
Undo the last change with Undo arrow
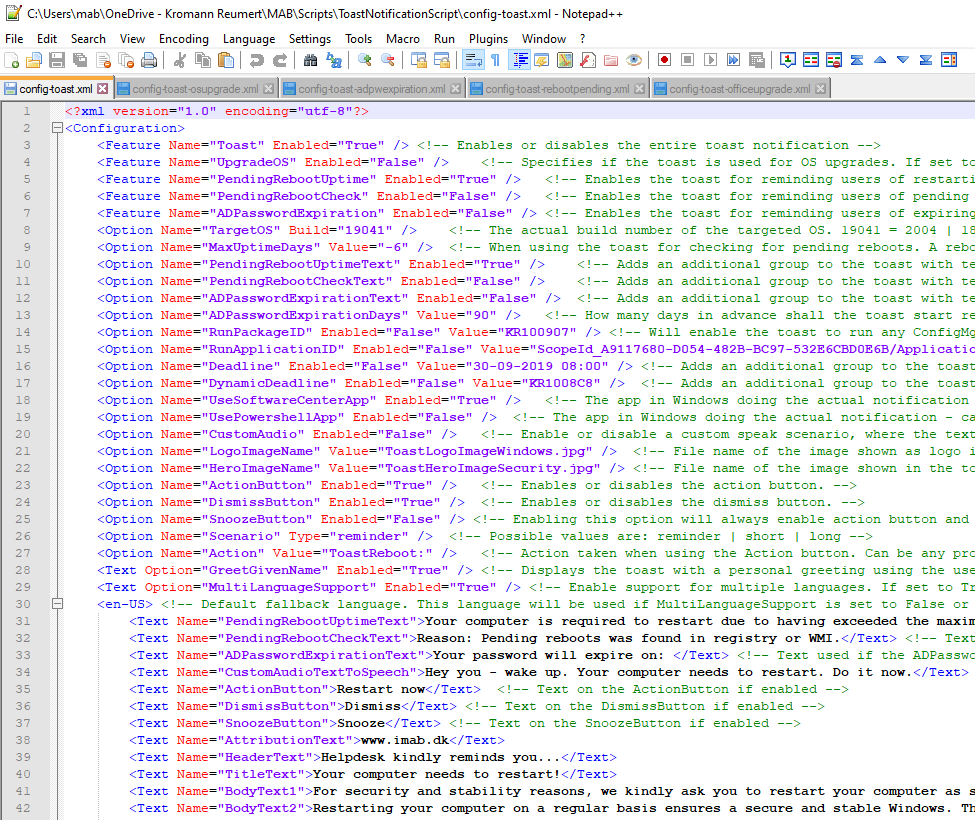point(257,60)
